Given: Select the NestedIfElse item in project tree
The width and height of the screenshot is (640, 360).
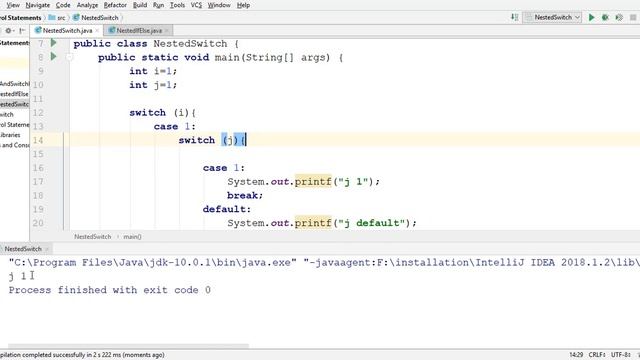Looking at the screenshot, I should coord(15,94).
